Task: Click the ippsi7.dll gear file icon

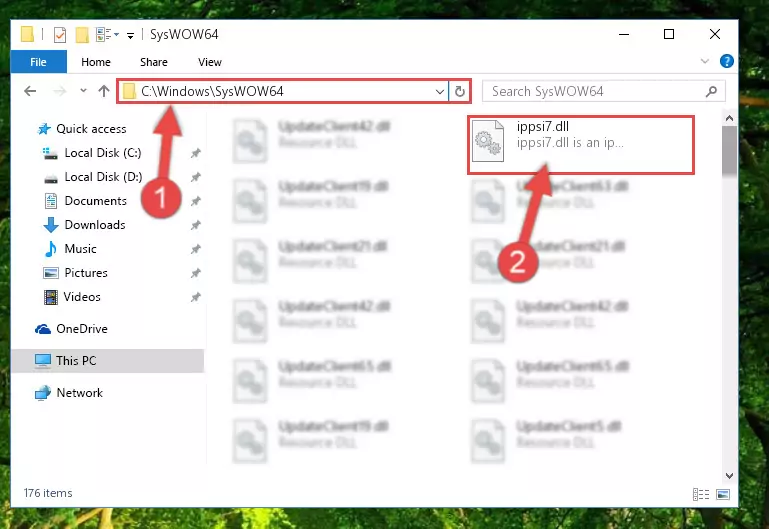Action: point(487,141)
